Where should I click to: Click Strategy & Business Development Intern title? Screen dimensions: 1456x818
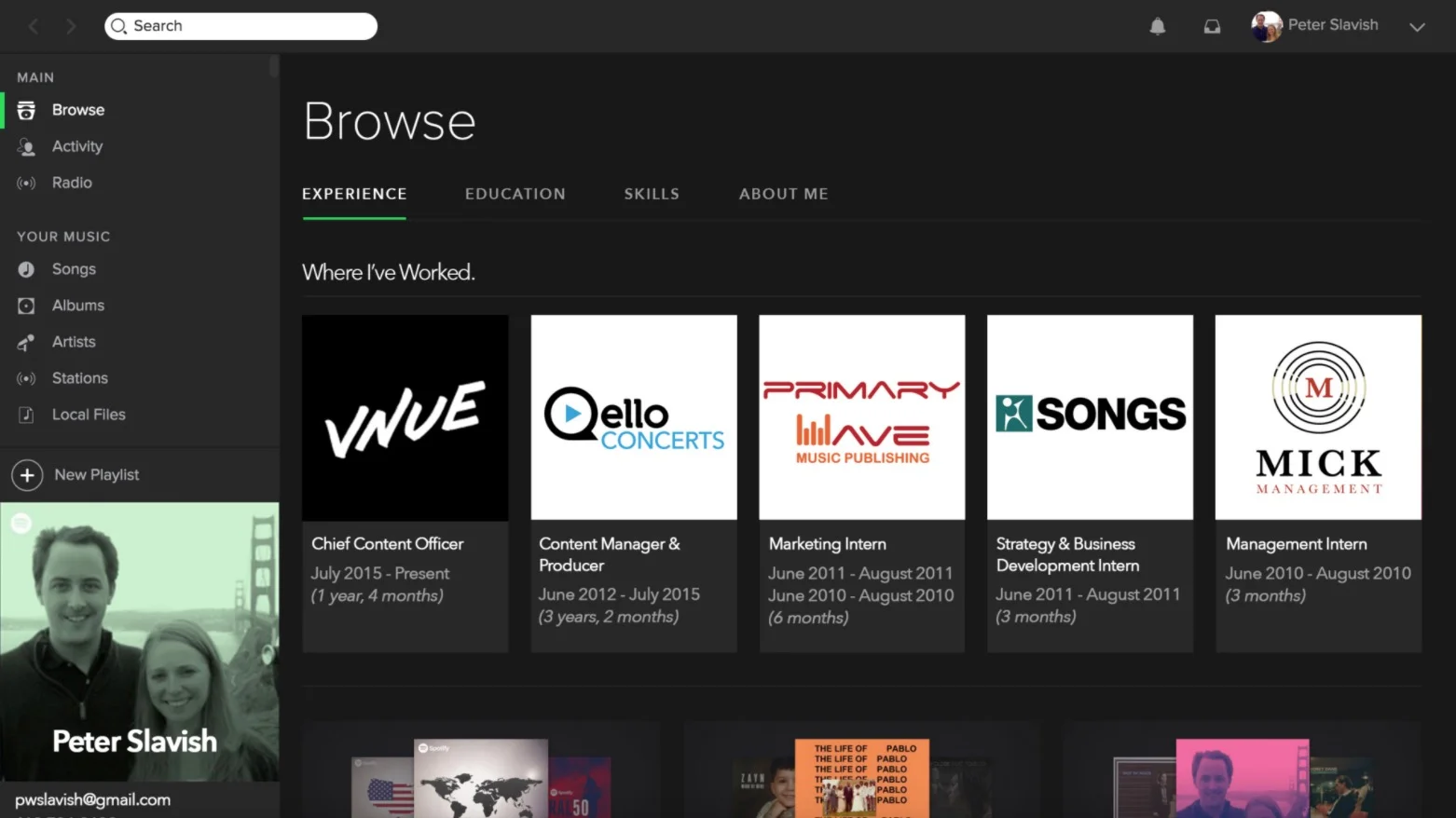click(x=1068, y=554)
